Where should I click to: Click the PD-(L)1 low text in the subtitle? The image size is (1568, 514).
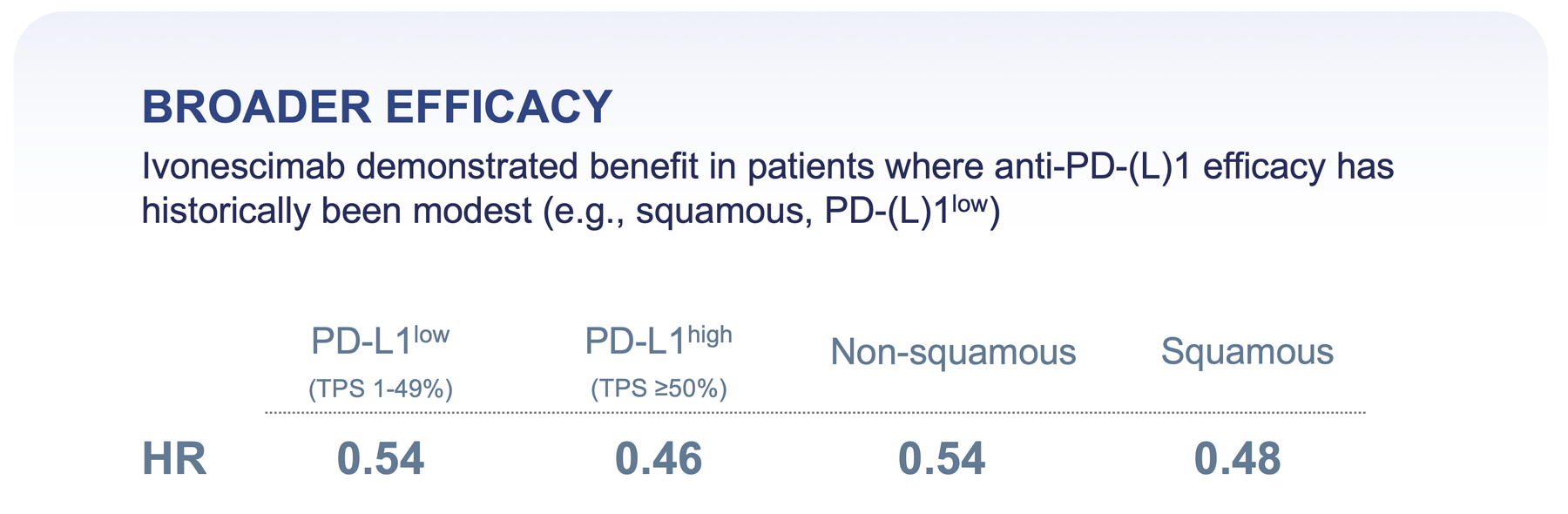[x=911, y=212]
